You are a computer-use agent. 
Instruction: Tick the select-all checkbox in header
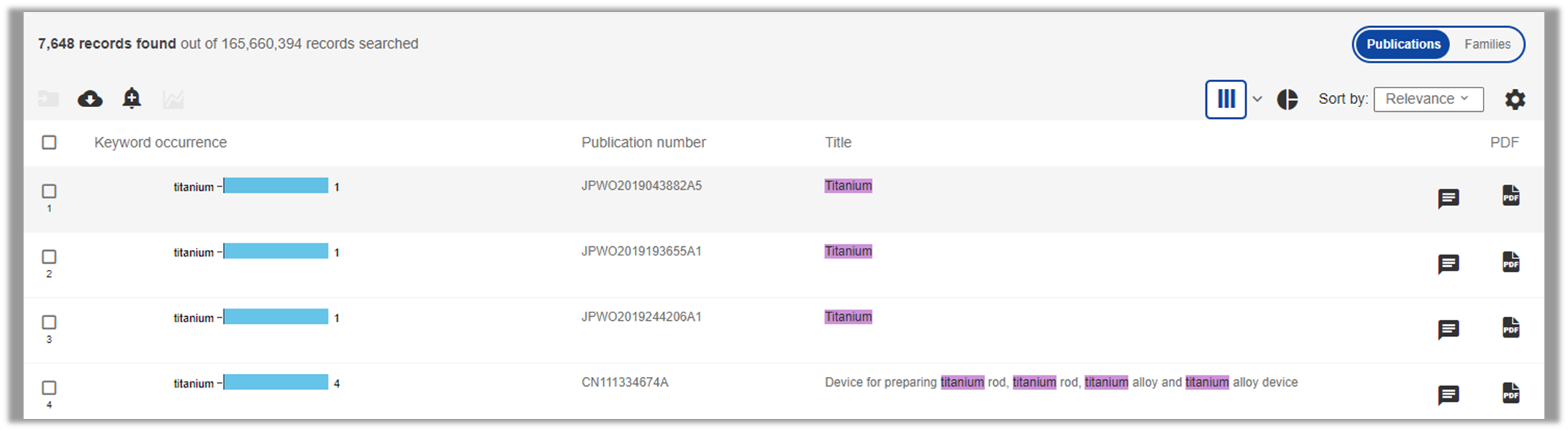click(x=49, y=142)
